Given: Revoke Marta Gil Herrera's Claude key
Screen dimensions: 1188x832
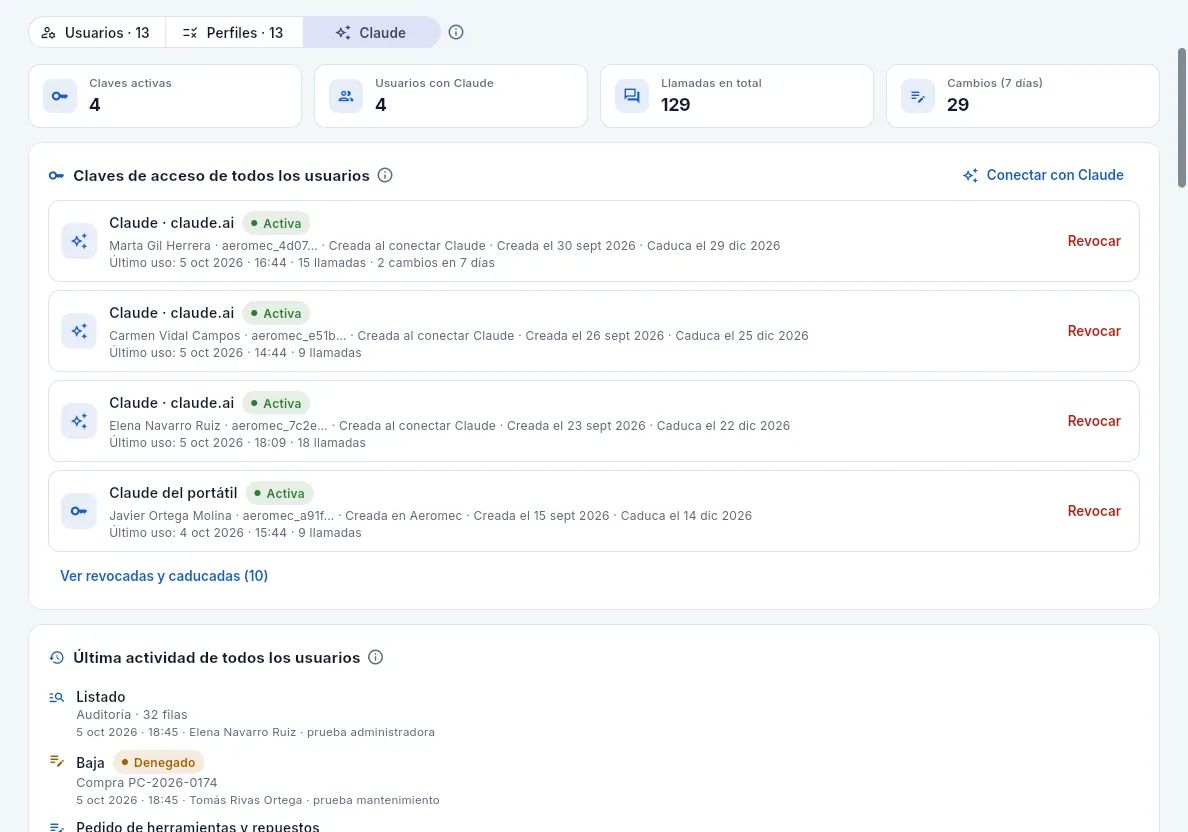Looking at the screenshot, I should (x=1094, y=241).
